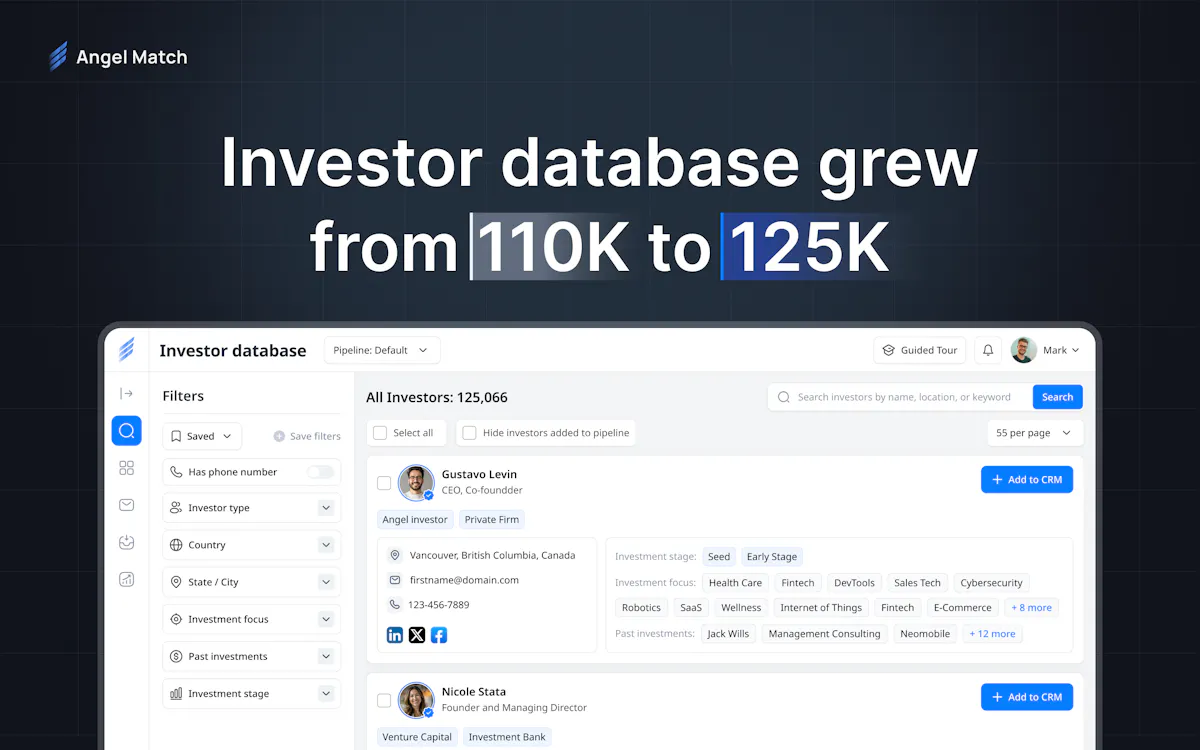Open Gustavo Levin's X profile icon

(417, 635)
